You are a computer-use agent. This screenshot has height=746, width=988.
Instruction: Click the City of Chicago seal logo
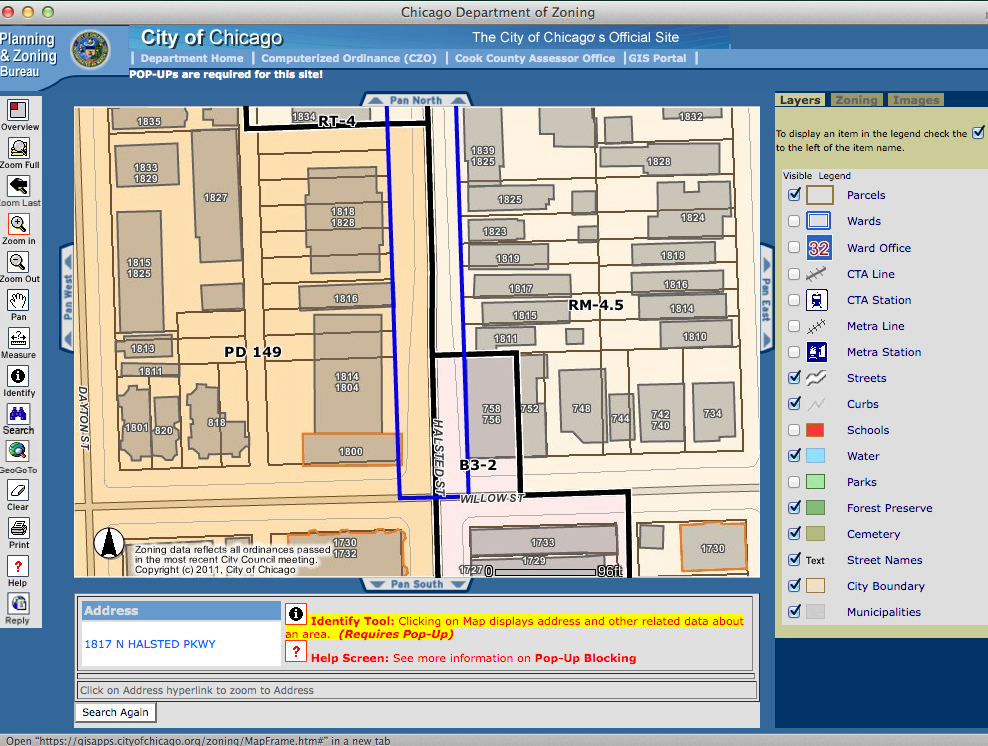90,50
